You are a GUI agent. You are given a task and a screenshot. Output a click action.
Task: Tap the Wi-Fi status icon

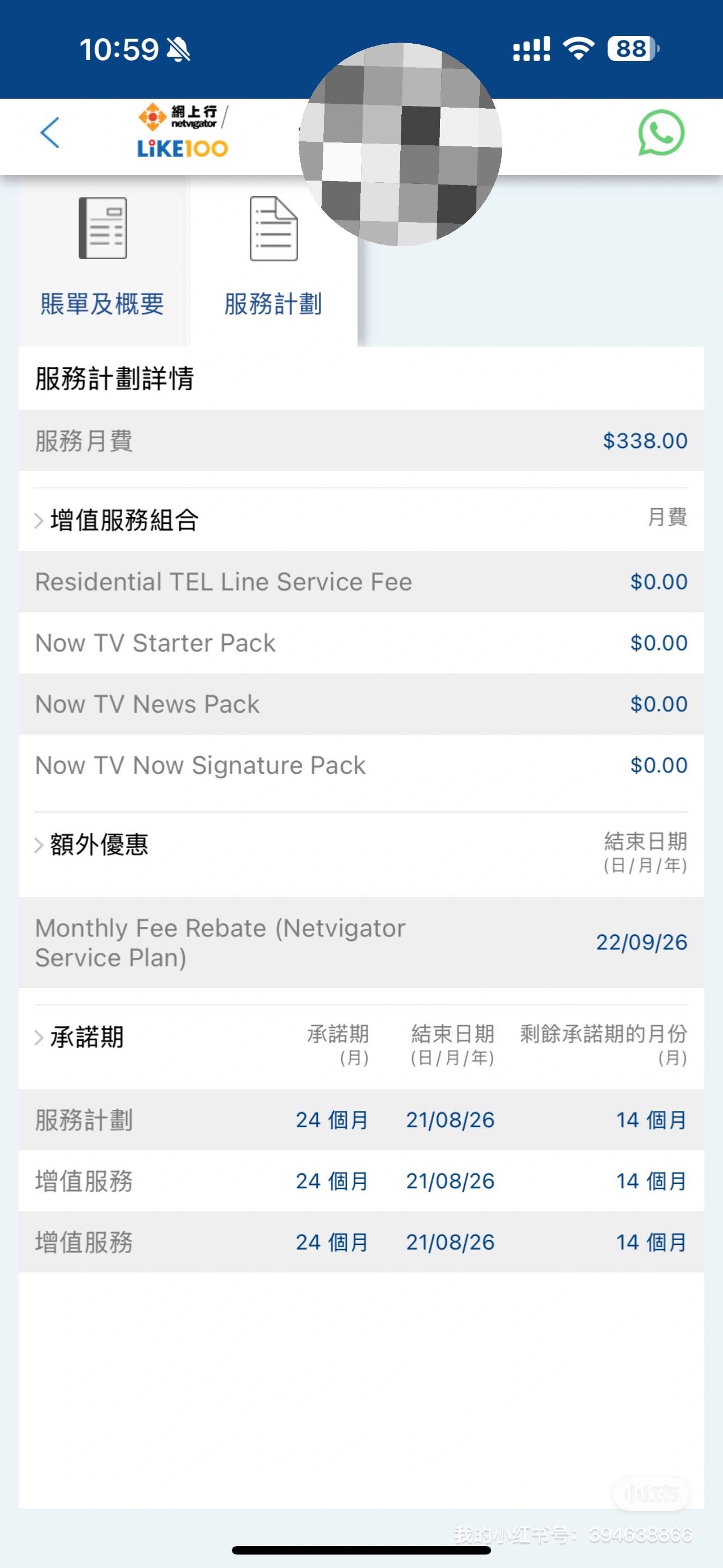click(579, 48)
